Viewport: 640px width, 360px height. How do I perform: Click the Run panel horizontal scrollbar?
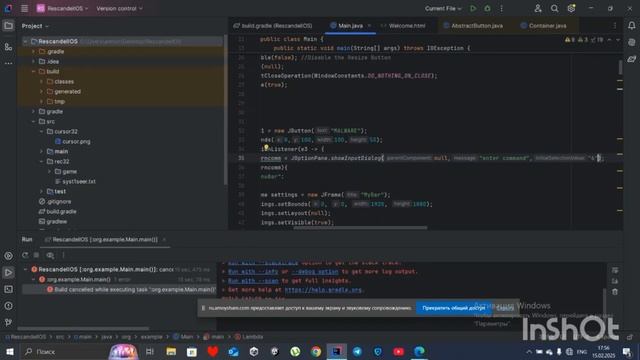click(x=83, y=328)
